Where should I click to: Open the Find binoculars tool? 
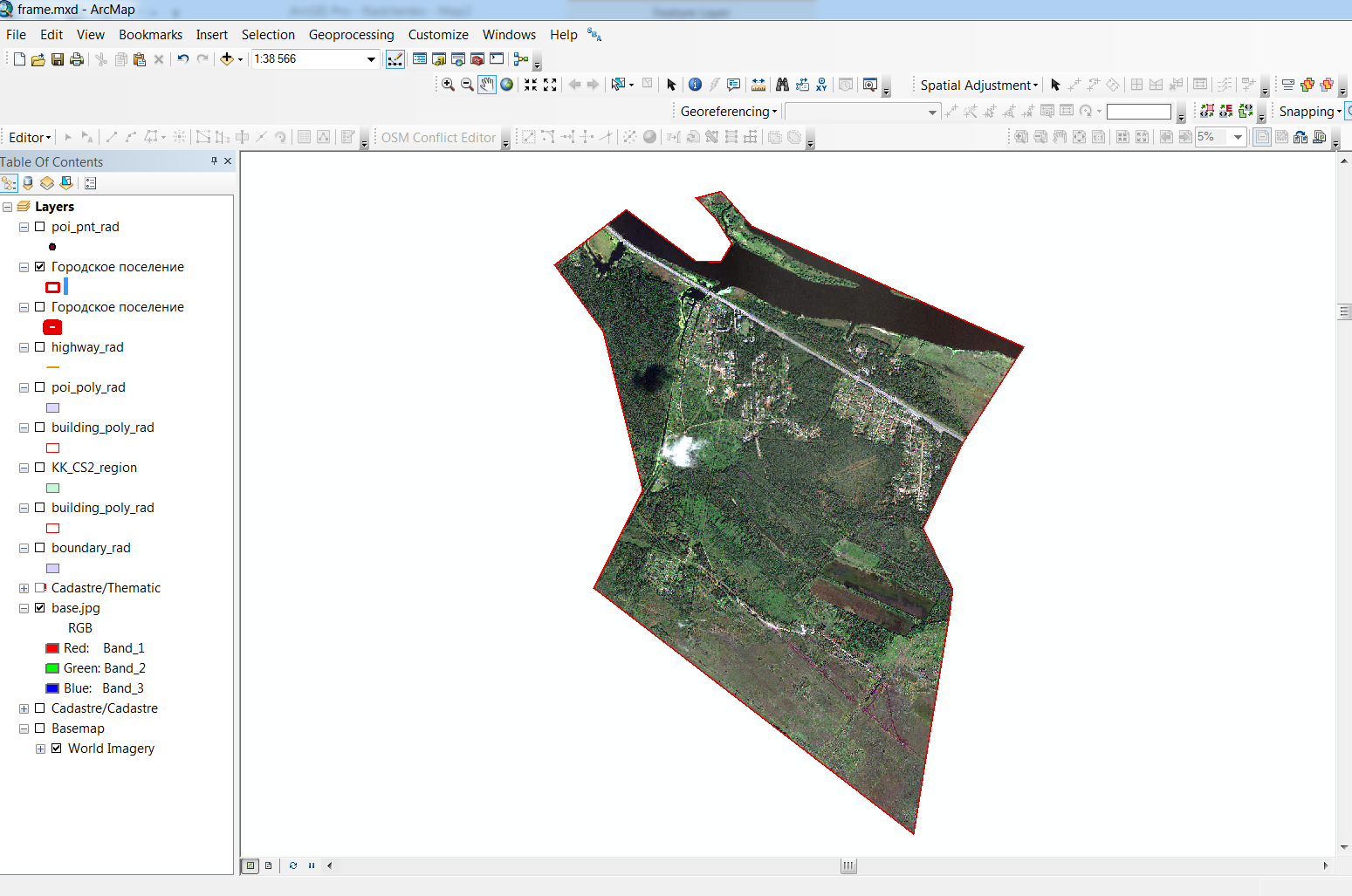pos(782,85)
